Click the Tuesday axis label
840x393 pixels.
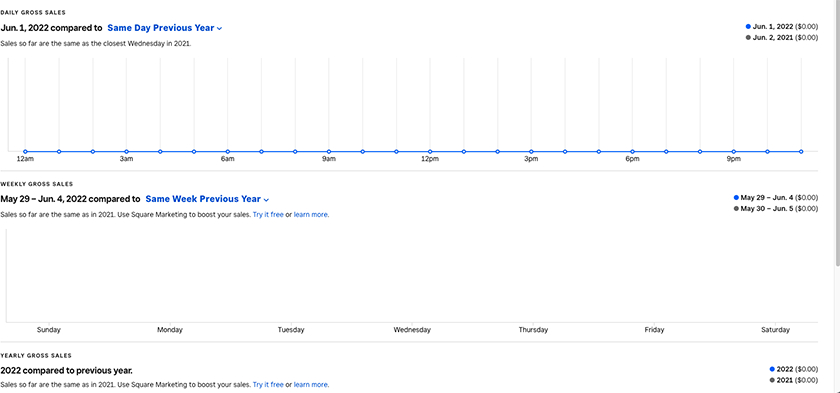[x=291, y=330]
